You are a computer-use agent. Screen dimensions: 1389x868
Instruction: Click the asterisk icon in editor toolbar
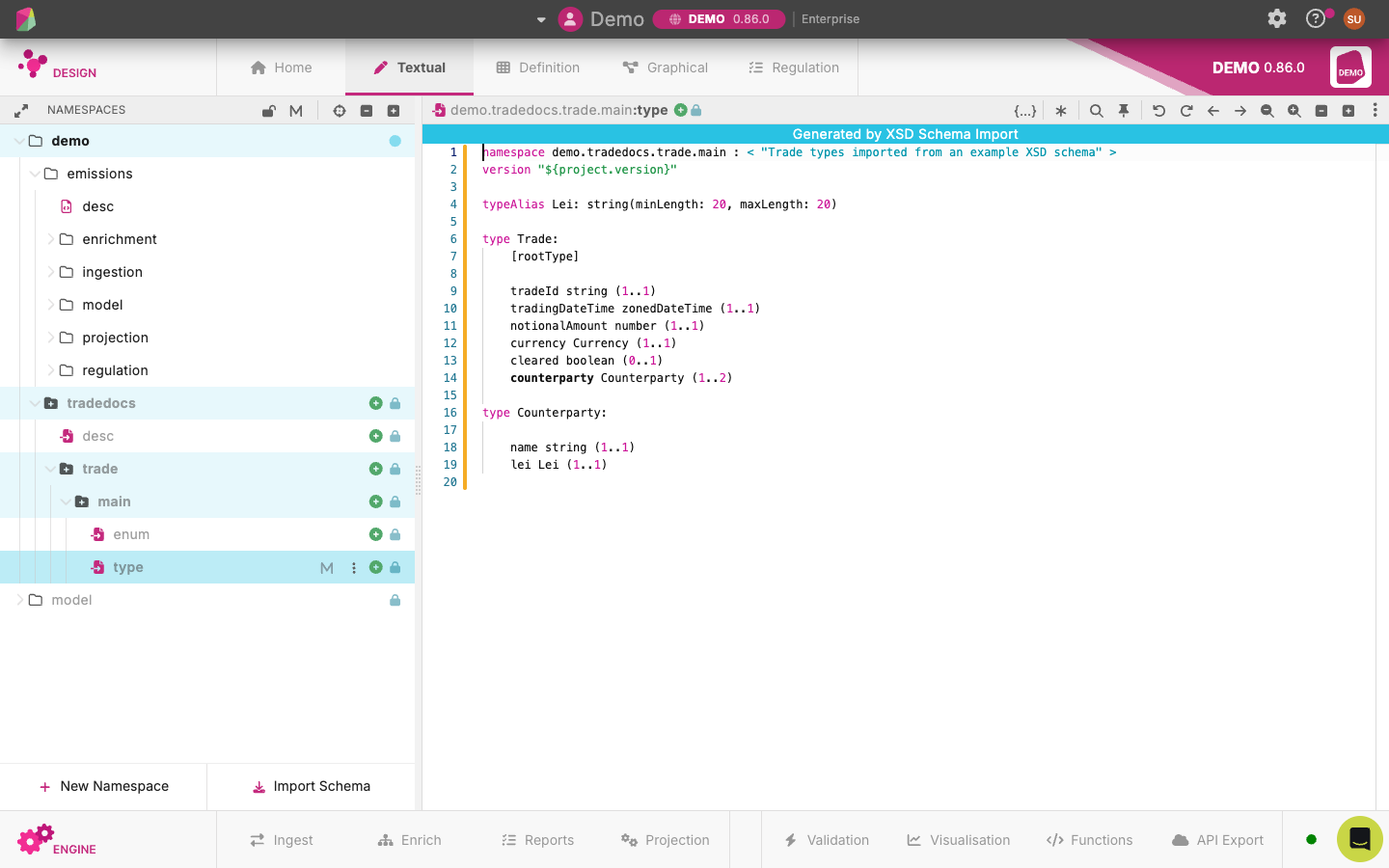1061,111
